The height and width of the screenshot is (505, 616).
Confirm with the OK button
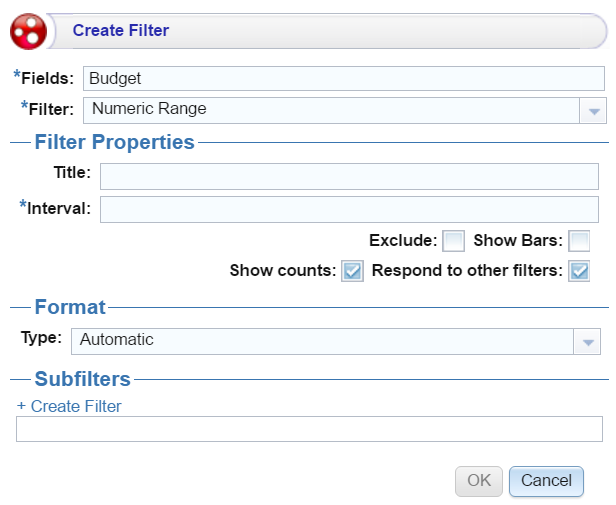479,481
